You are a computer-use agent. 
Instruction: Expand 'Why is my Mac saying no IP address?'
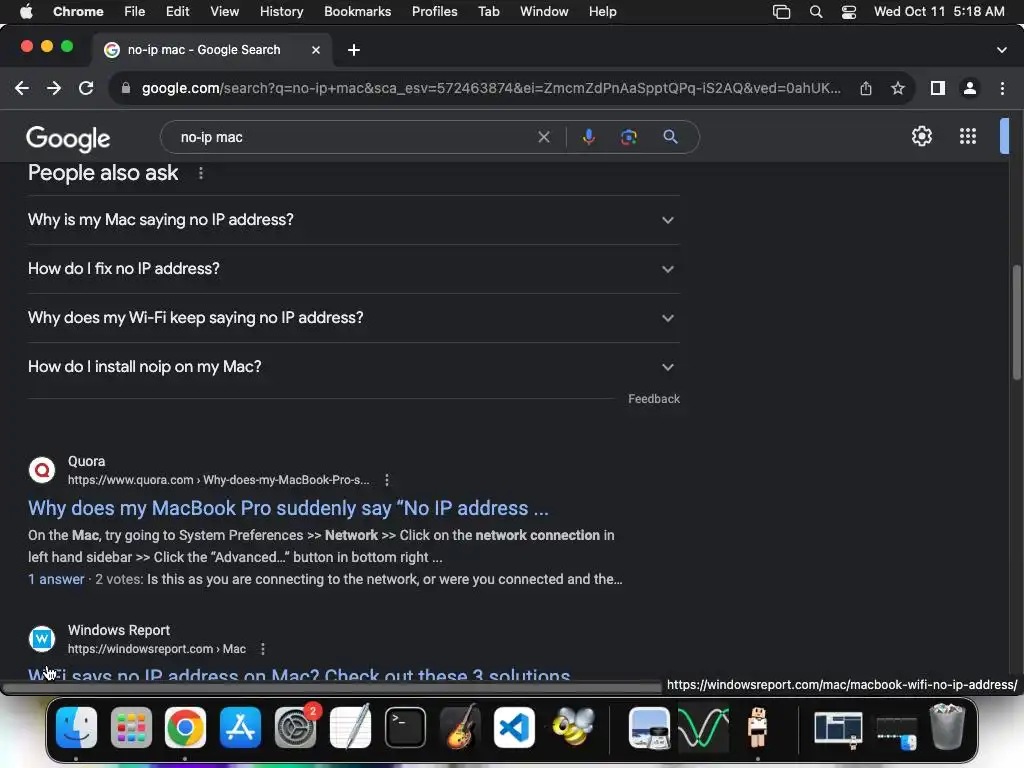(353, 220)
